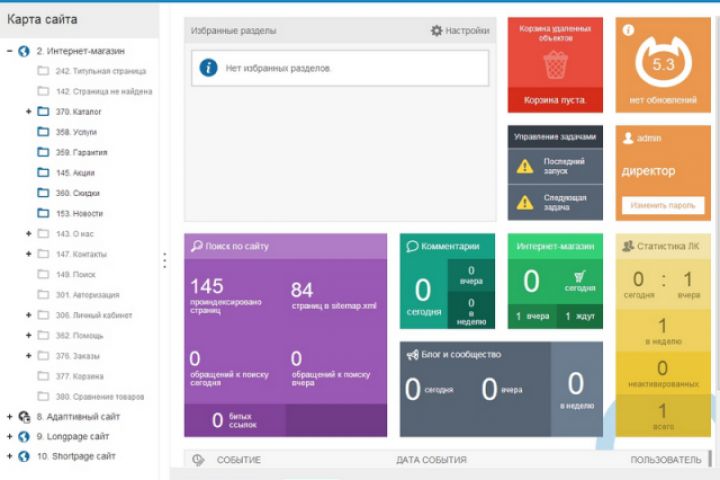
Task: Click the globe icon of Longpage сайт
Action: tap(24, 436)
